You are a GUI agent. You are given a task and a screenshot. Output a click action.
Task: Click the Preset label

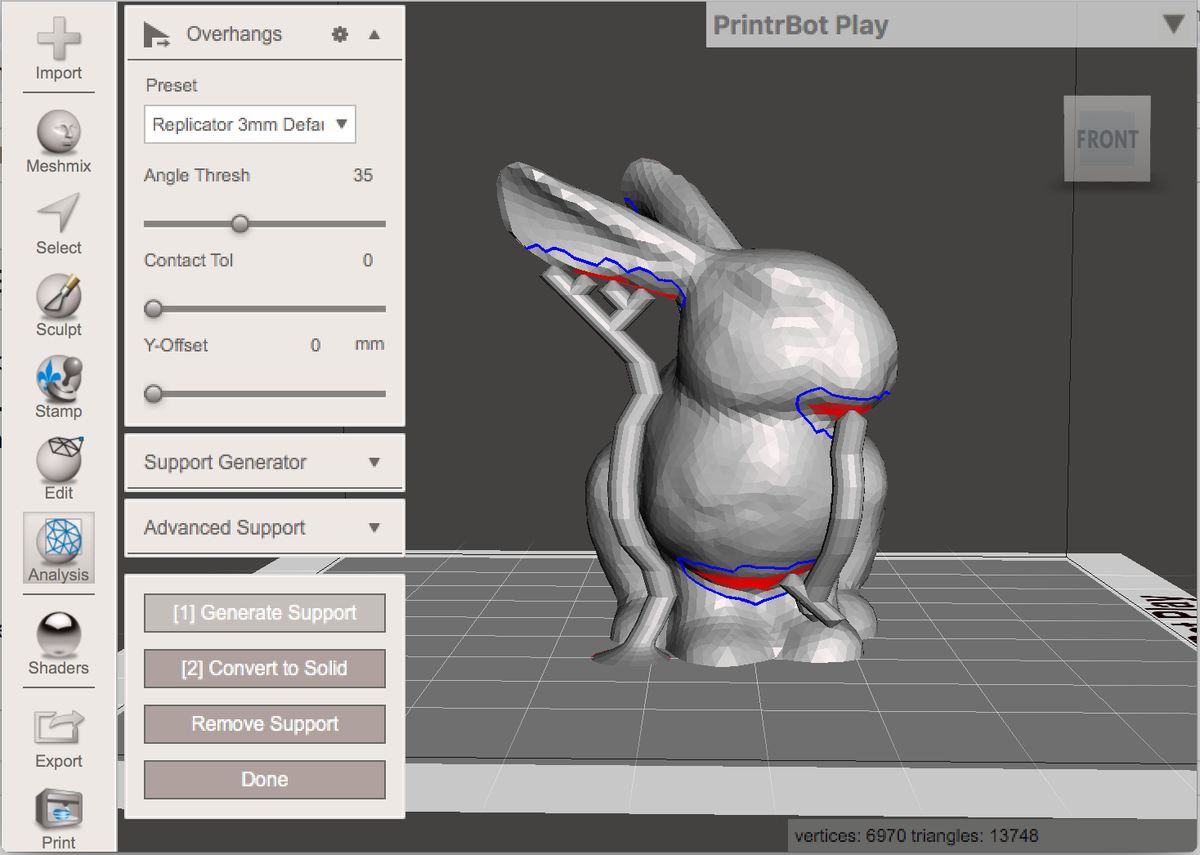pos(172,85)
